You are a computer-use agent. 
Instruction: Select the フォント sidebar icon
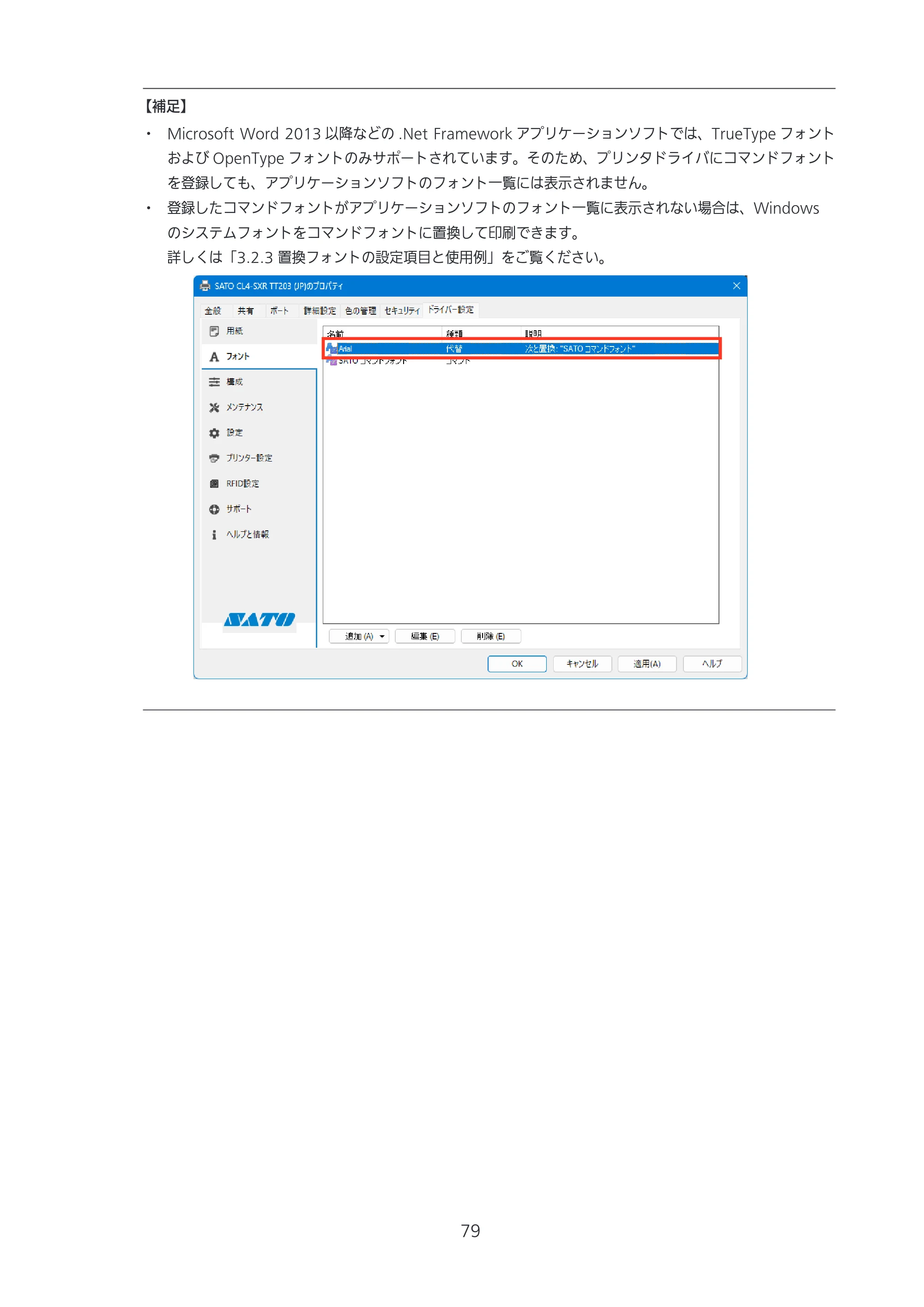pyautogui.click(x=214, y=357)
